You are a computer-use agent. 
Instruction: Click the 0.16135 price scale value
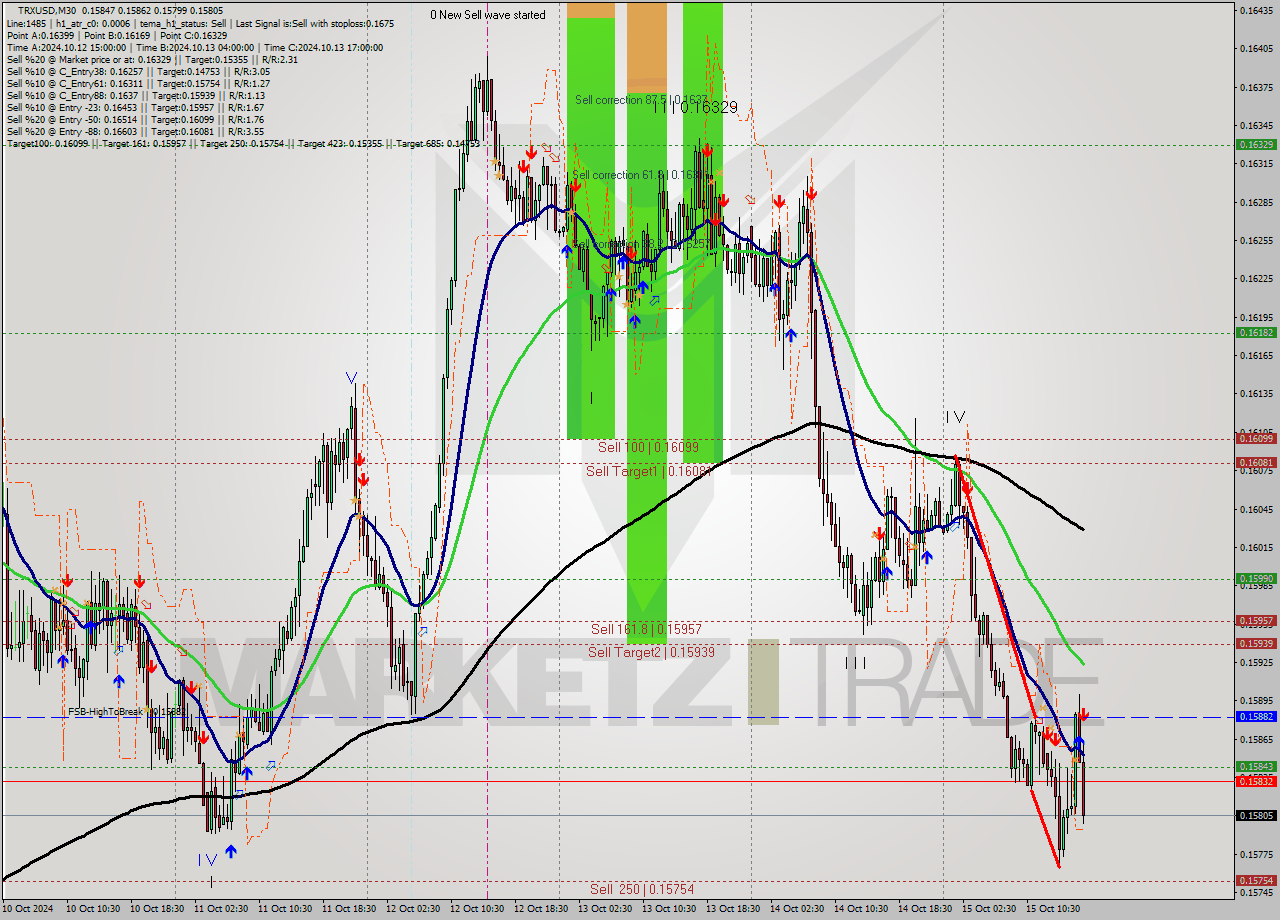[1256, 394]
